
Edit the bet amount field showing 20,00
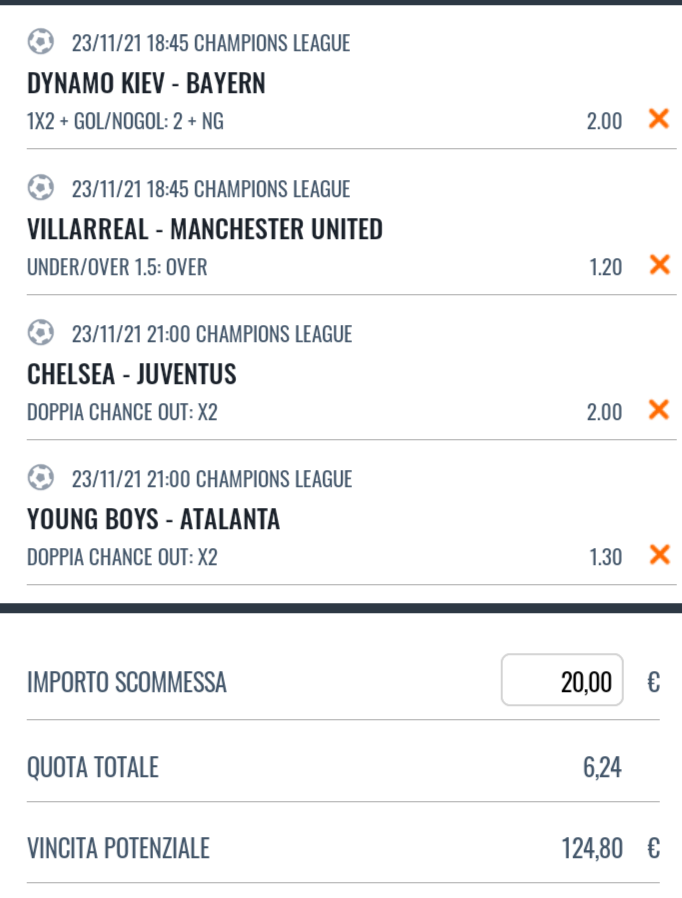point(562,680)
